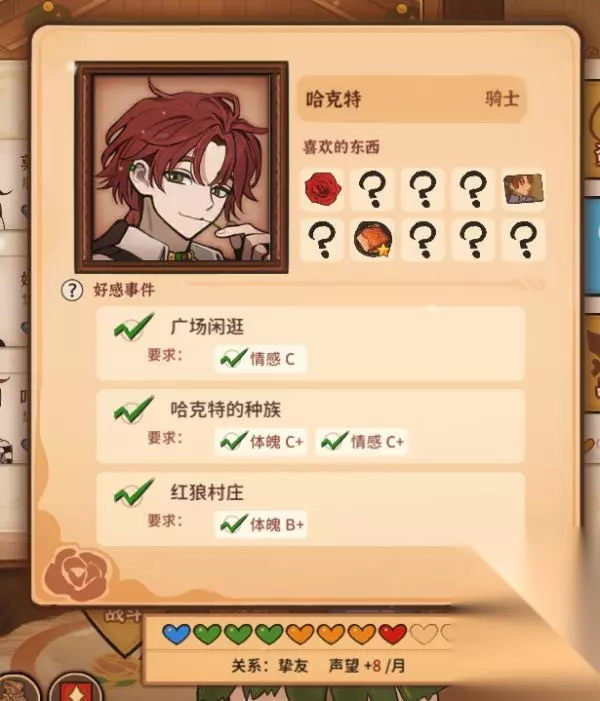Click unknown item next to the rose
This screenshot has width=600, height=701.
373,189
